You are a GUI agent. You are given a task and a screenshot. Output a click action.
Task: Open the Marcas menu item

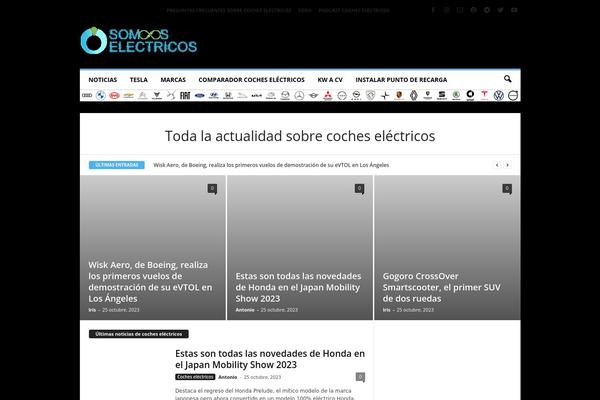pos(173,80)
